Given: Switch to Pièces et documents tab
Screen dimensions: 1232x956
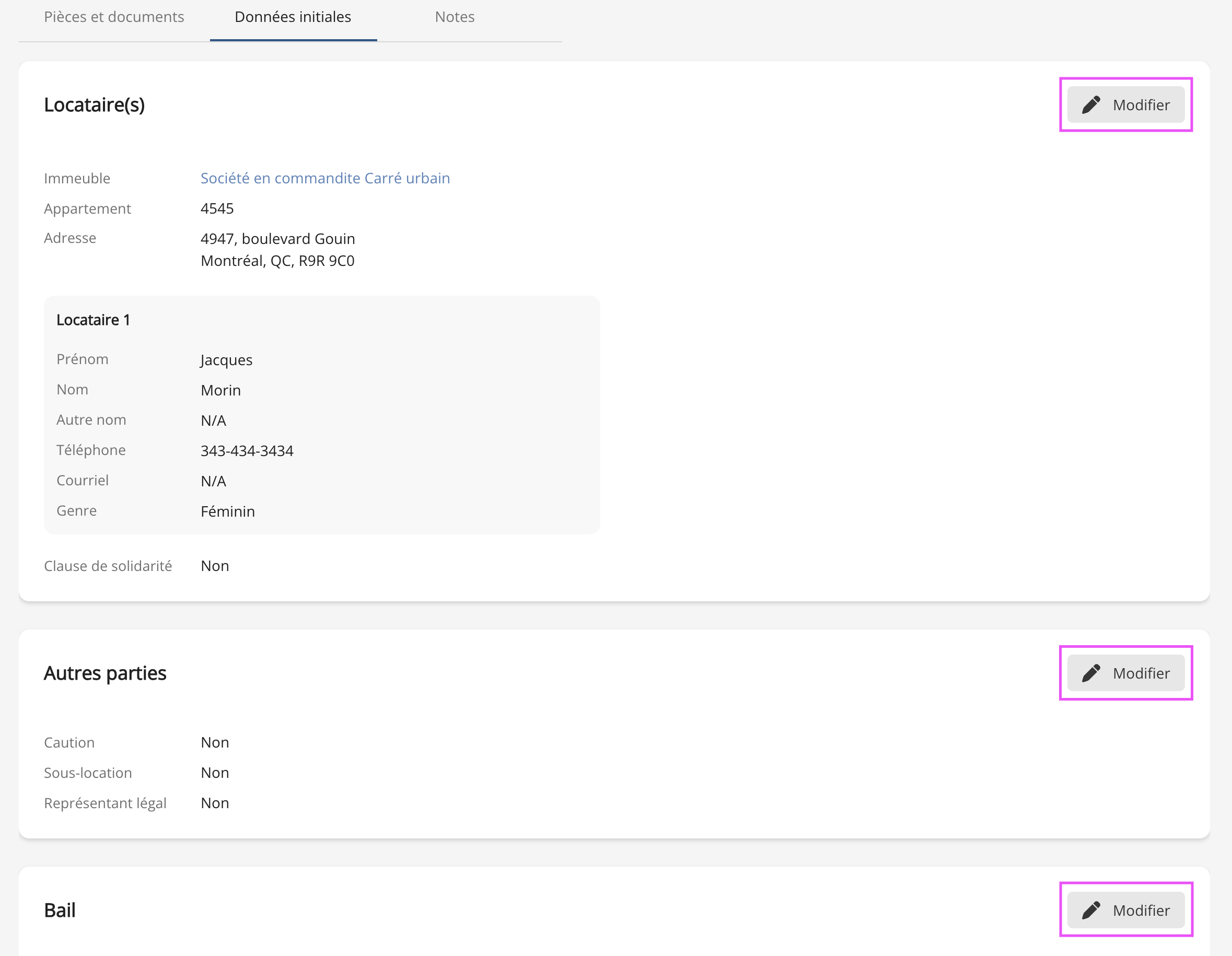Looking at the screenshot, I should click(x=114, y=17).
